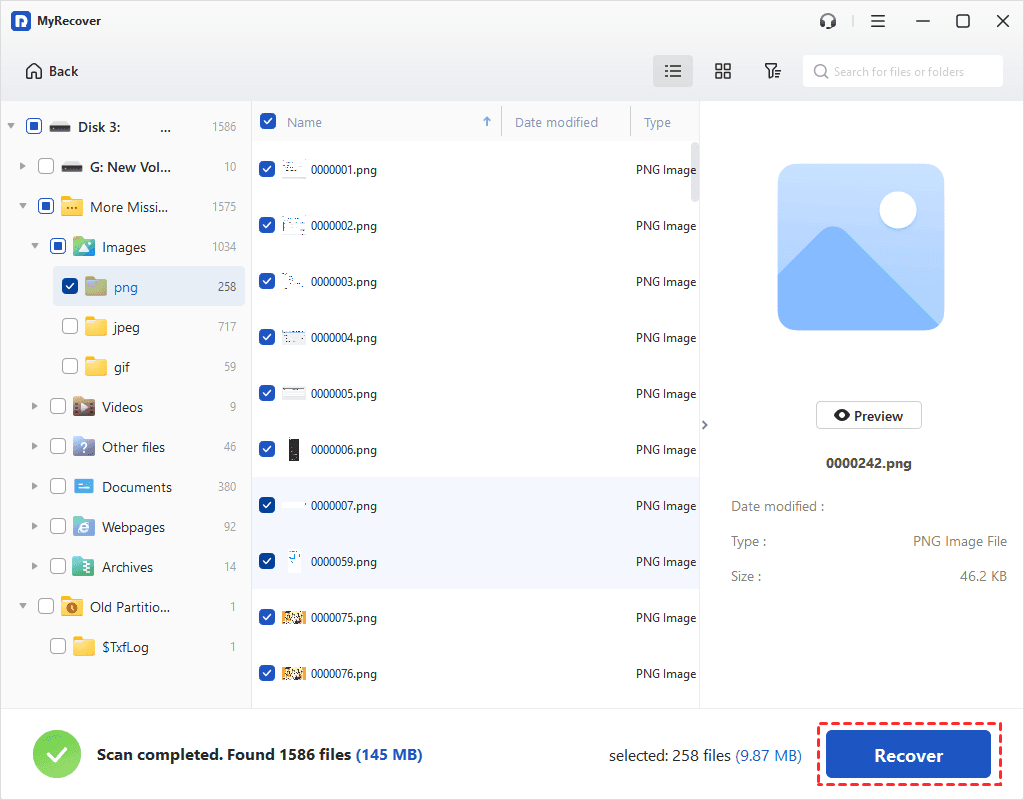Image resolution: width=1024 pixels, height=800 pixels.
Task: Switch to grid thumbnail view
Action: pyautogui.click(x=723, y=71)
